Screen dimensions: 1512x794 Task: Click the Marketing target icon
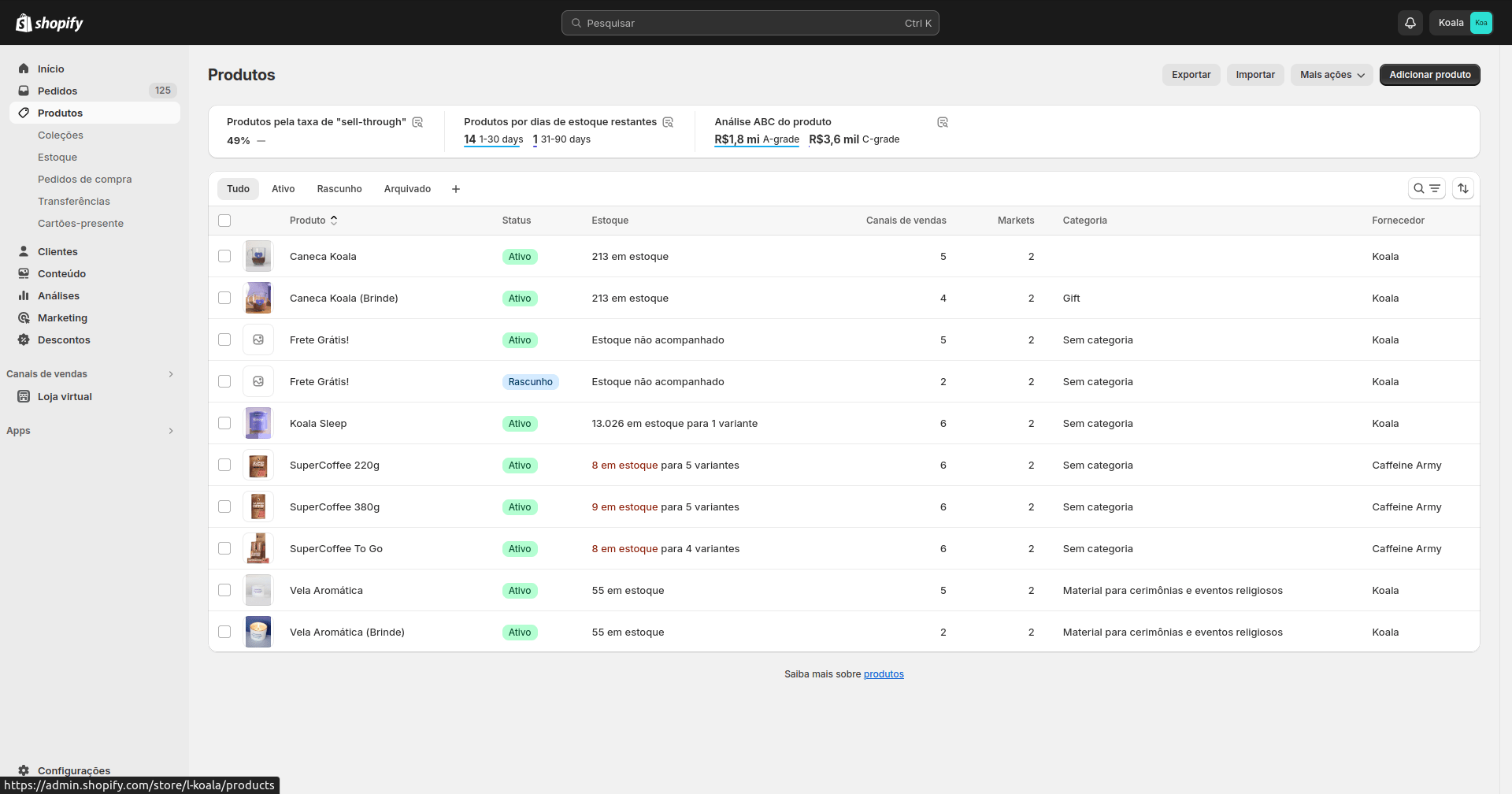point(24,317)
